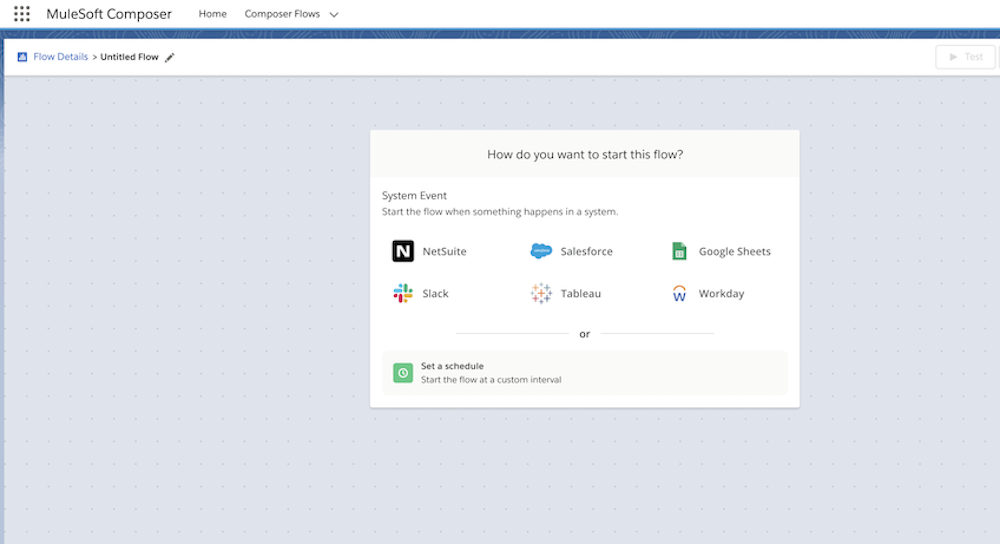1000x544 pixels.
Task: Click the Untitled Flow name text
Action: pos(129,57)
